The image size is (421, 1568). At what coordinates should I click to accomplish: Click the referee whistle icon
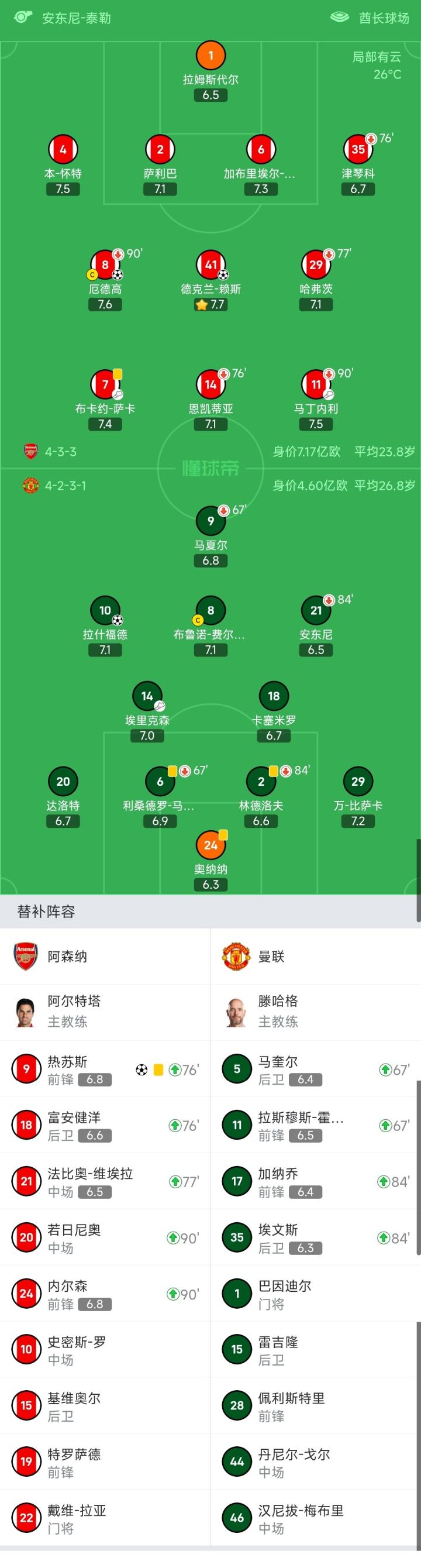click(23, 17)
